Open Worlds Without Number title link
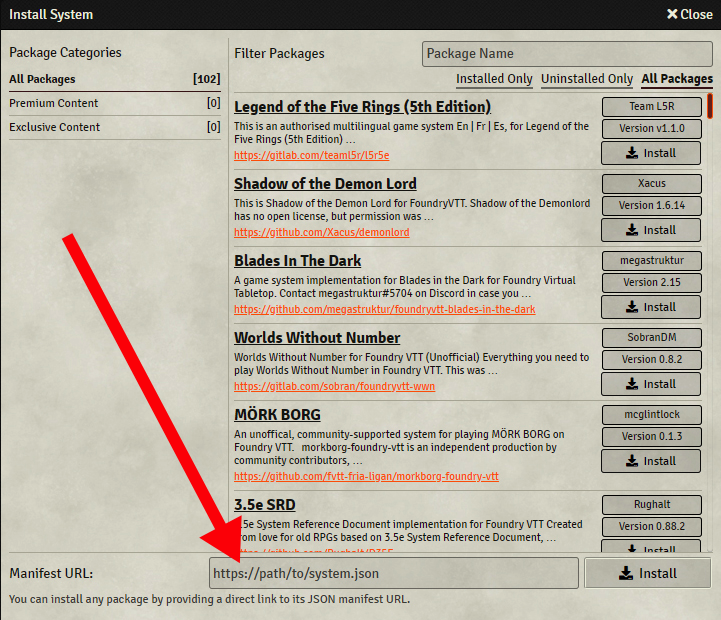Screen dimensions: 721x620 317,338
